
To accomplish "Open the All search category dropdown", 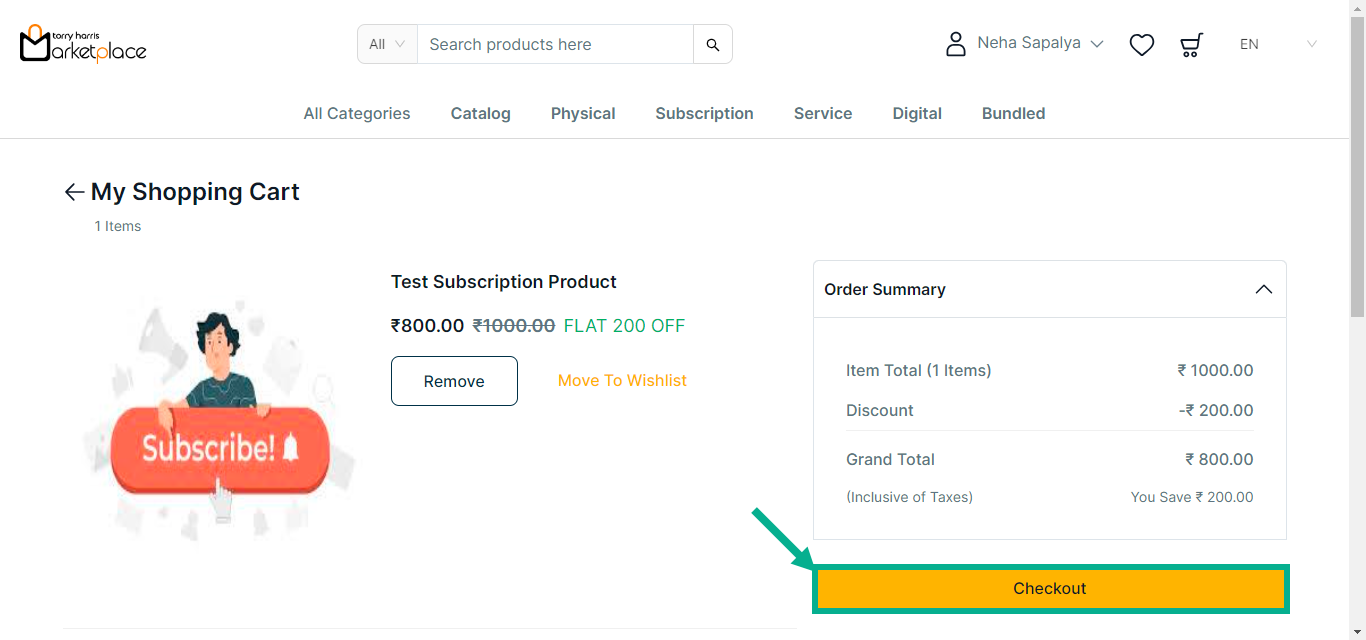I will pyautogui.click(x=387, y=44).
